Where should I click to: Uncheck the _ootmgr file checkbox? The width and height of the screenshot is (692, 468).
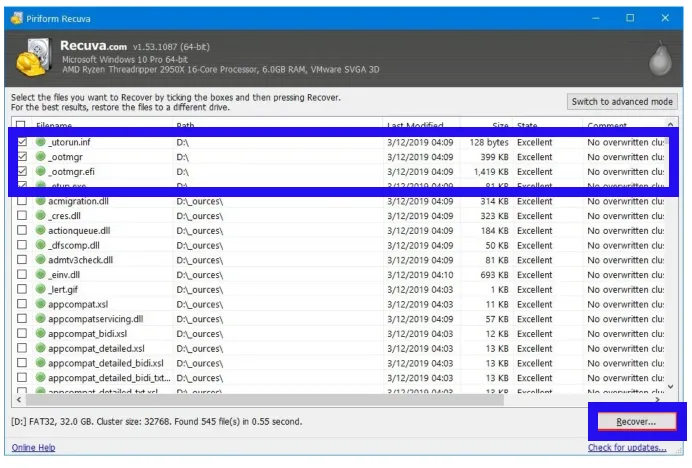(x=22, y=157)
